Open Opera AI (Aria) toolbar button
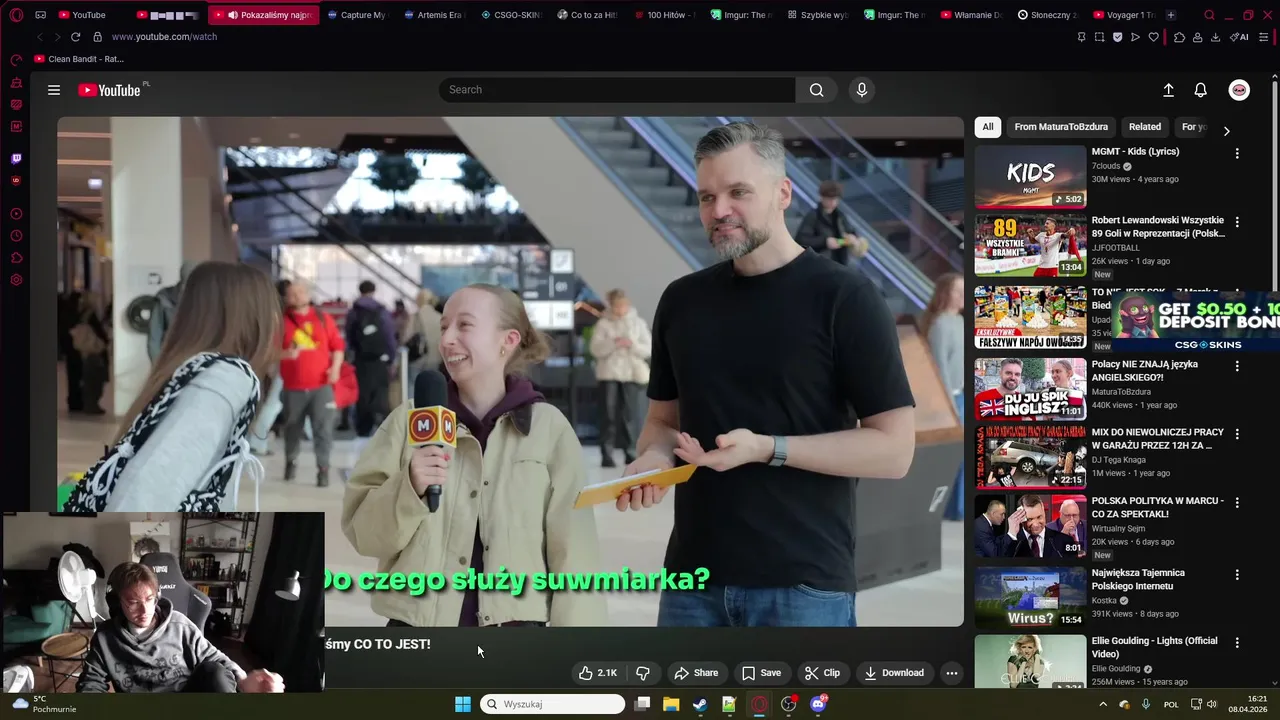This screenshot has width=1280, height=720. pos(1239,37)
